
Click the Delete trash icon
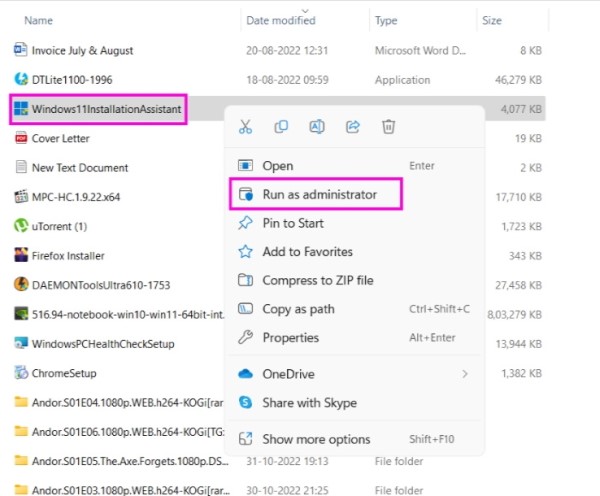388,126
